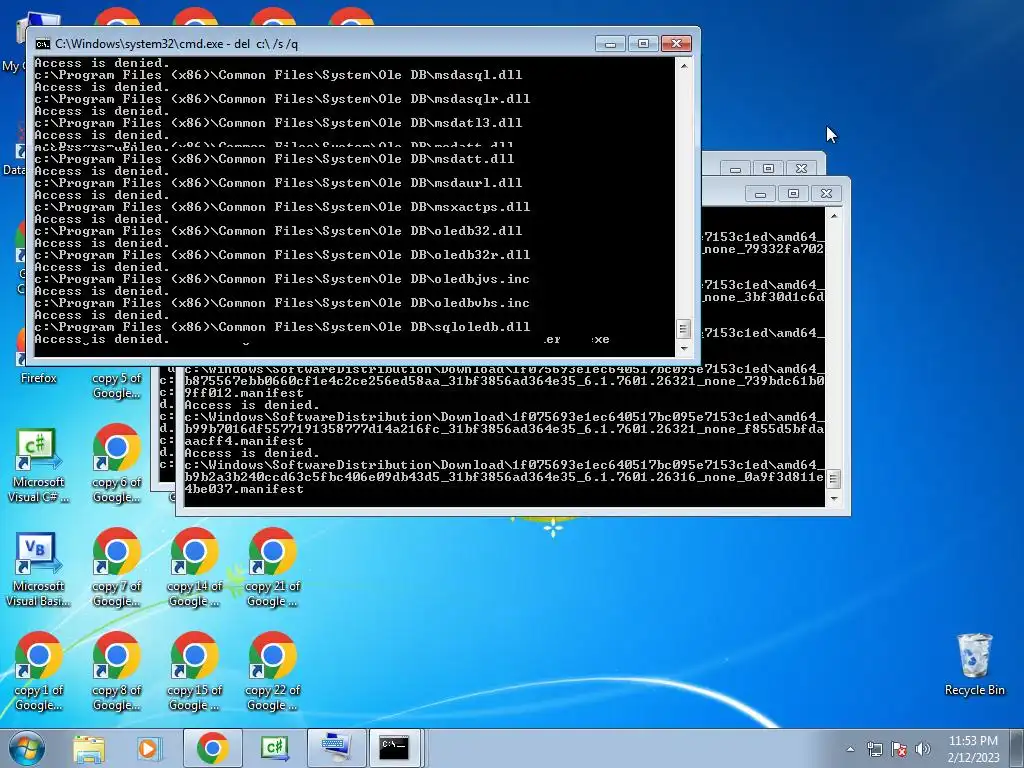Show hidden tray icons arrow
This screenshot has height=768, width=1024.
pos(850,749)
